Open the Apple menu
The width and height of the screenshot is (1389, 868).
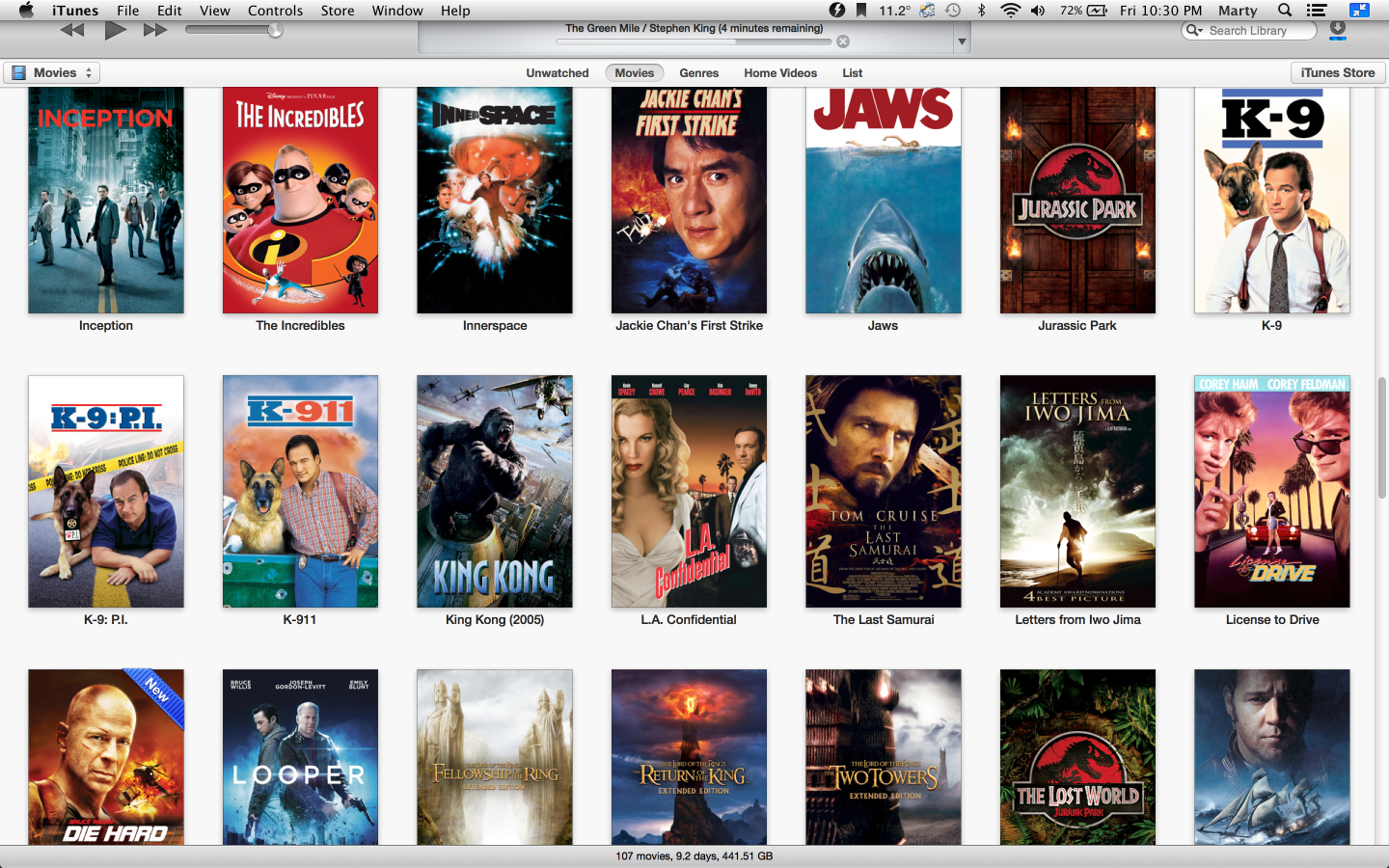click(26, 11)
